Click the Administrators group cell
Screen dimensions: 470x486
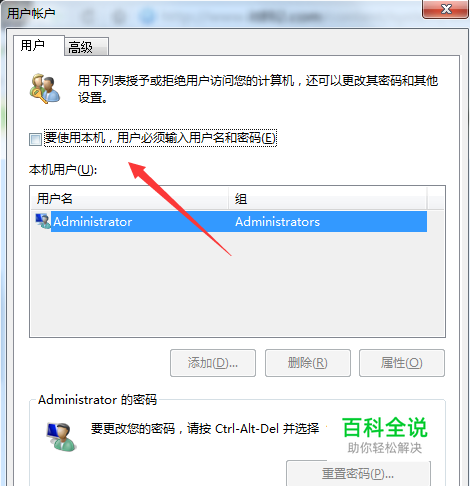tap(277, 222)
